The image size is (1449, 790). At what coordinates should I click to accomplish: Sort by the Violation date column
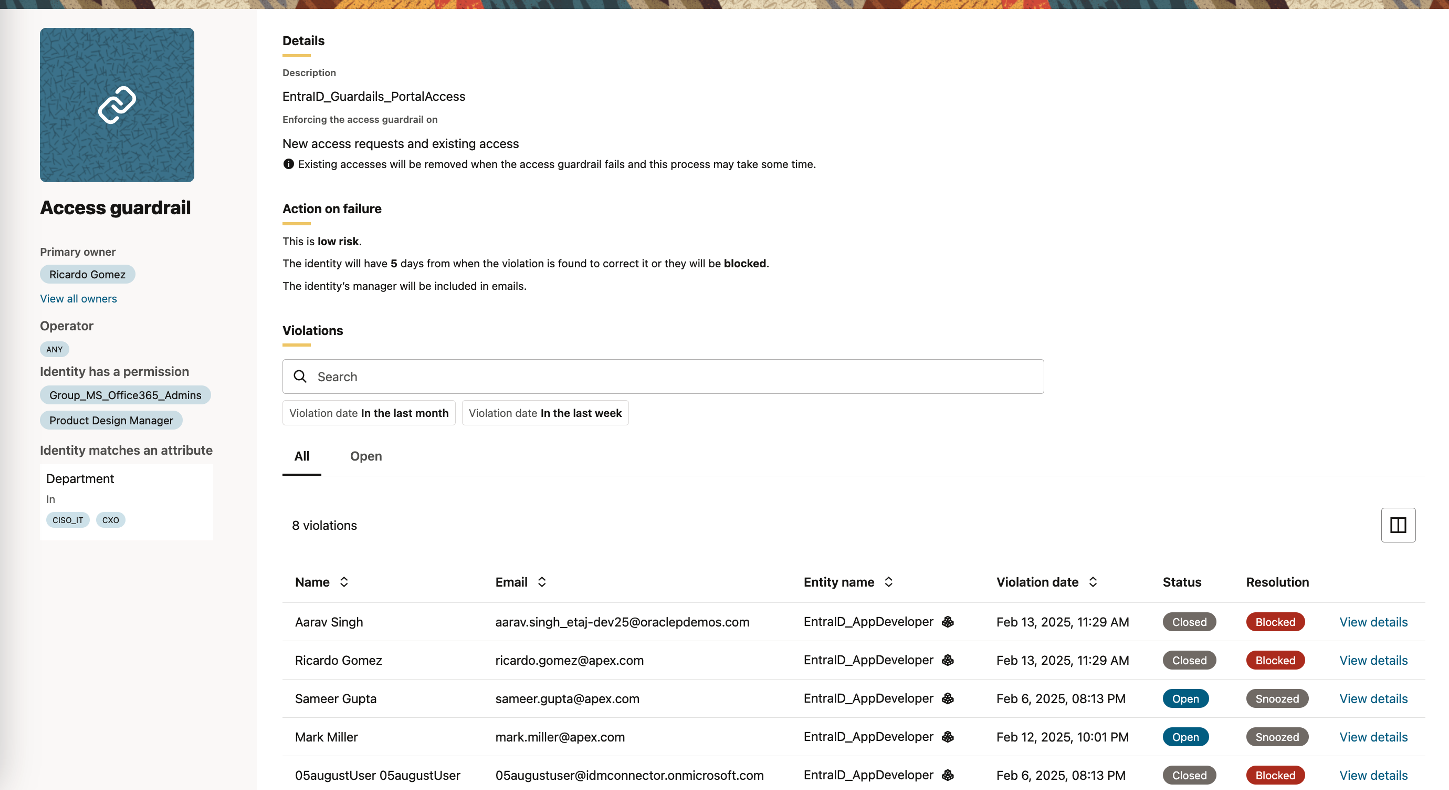(1093, 582)
